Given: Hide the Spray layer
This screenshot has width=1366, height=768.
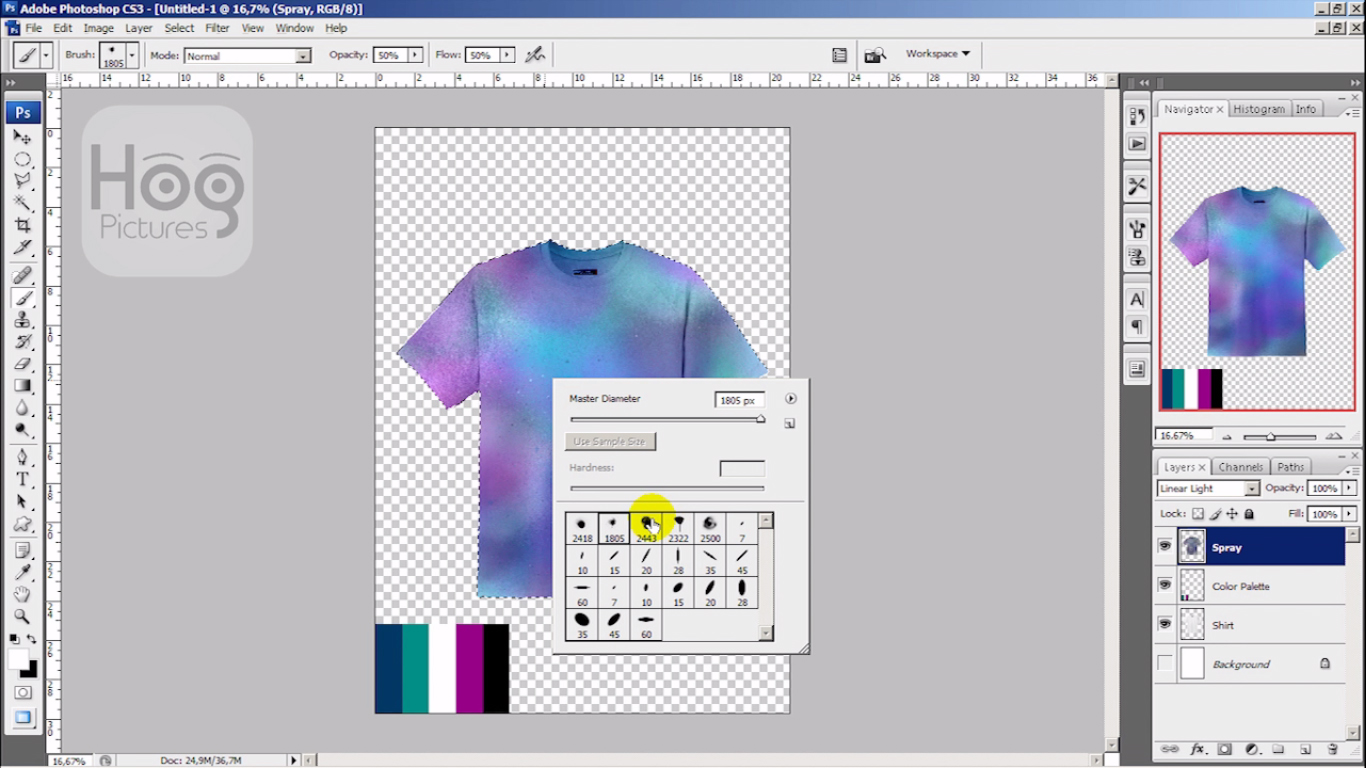Looking at the screenshot, I should [1165, 547].
